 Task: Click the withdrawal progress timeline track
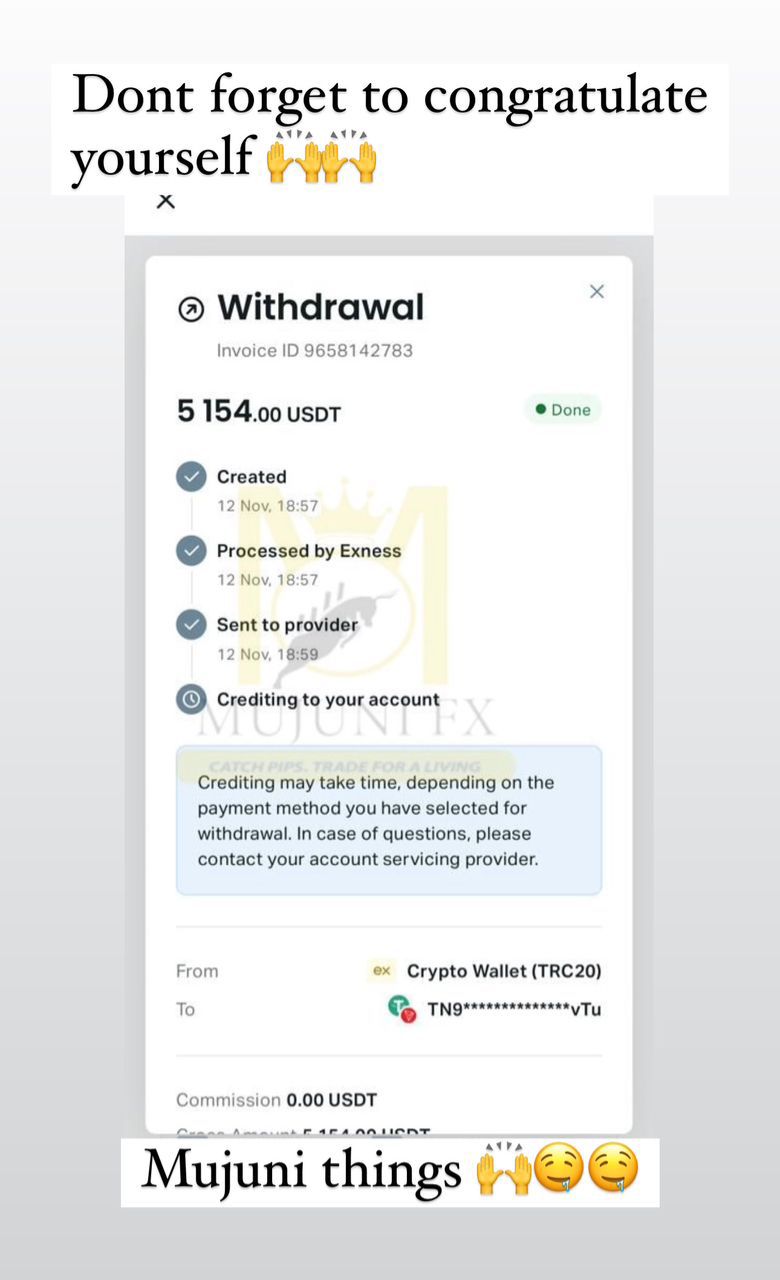point(191,587)
